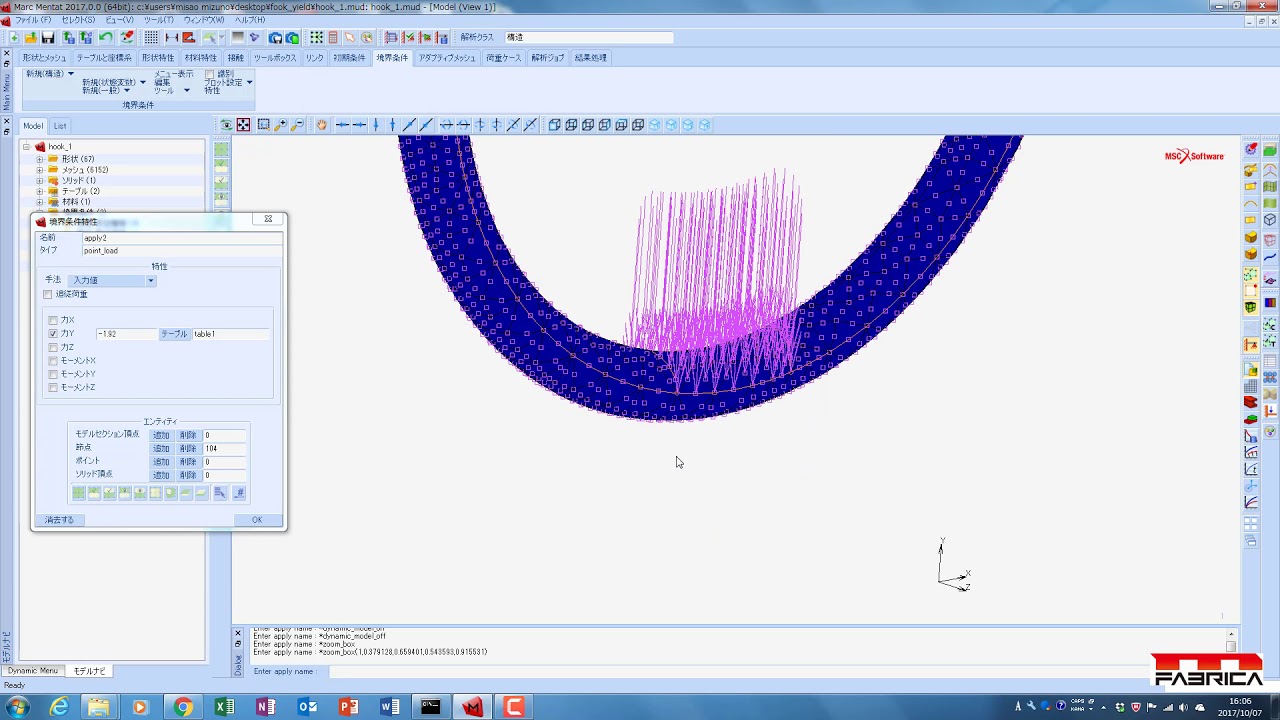Click the zoom out magnifier icon

pyautogui.click(x=298, y=125)
